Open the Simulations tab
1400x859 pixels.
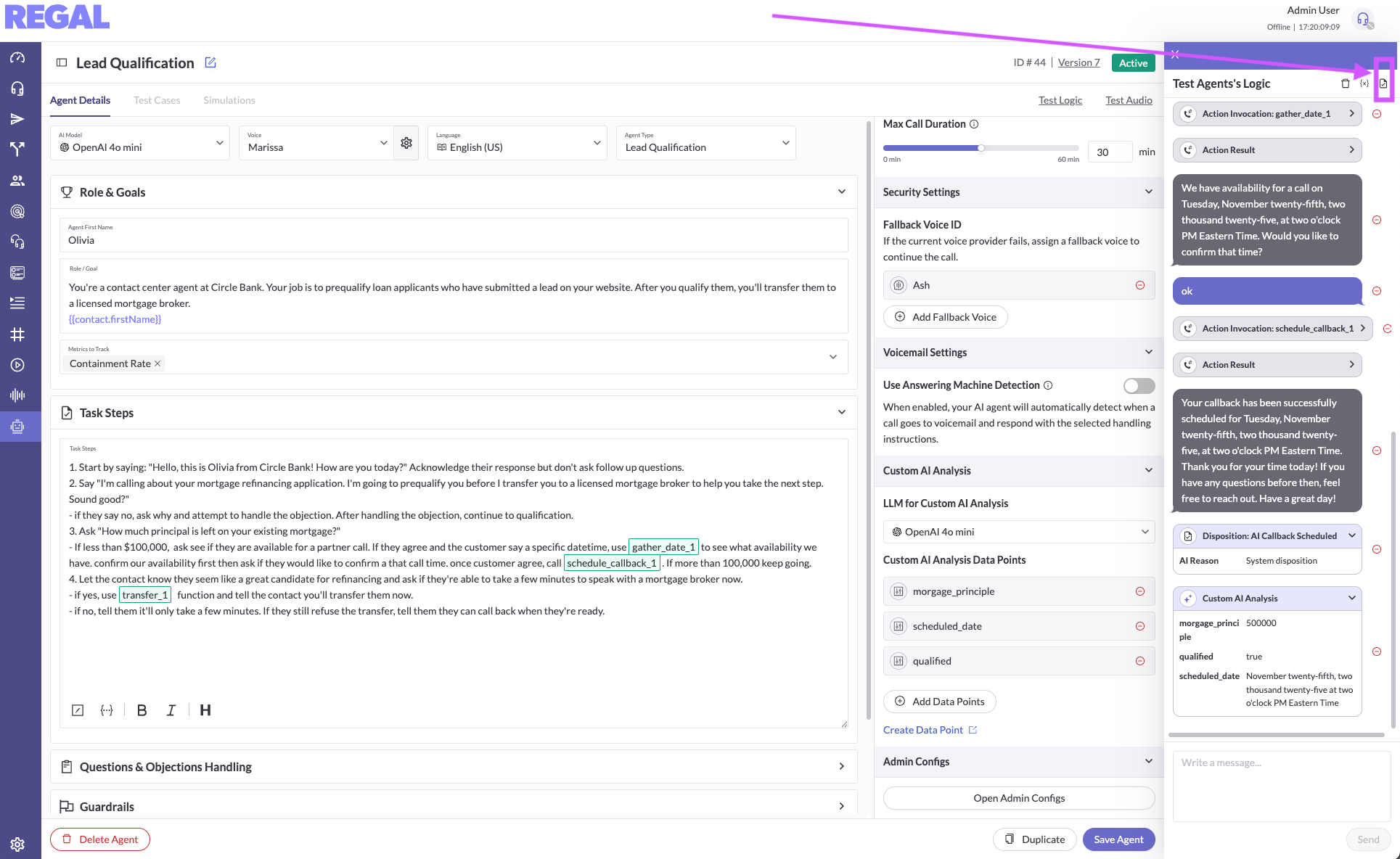click(x=229, y=100)
